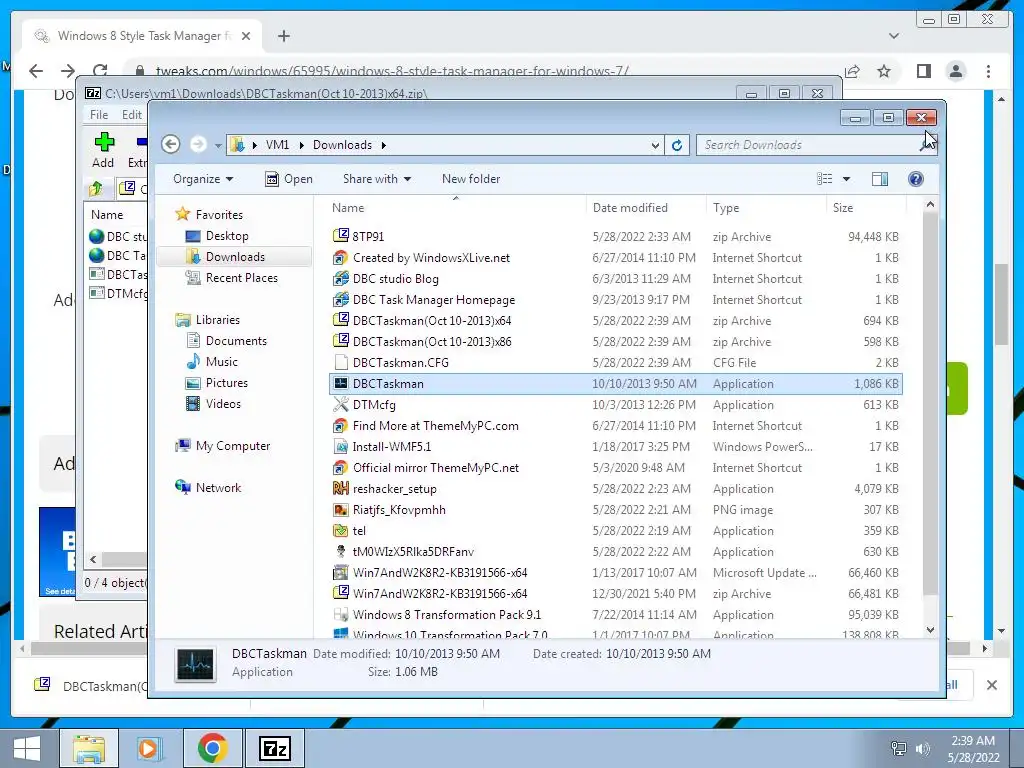Click the Forward arrow in Explorer window
Image resolution: width=1024 pixels, height=768 pixels.
[198, 144]
